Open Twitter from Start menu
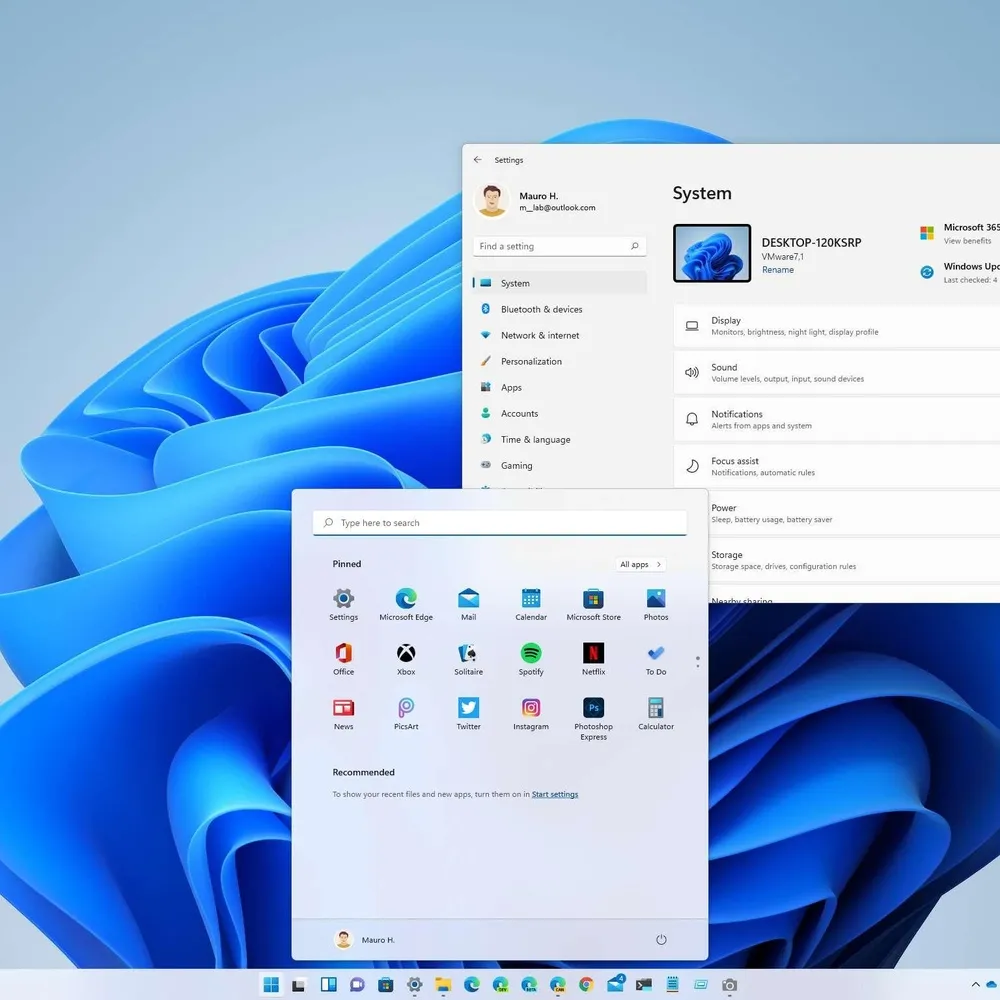This screenshot has width=1000, height=1000. (x=468, y=714)
